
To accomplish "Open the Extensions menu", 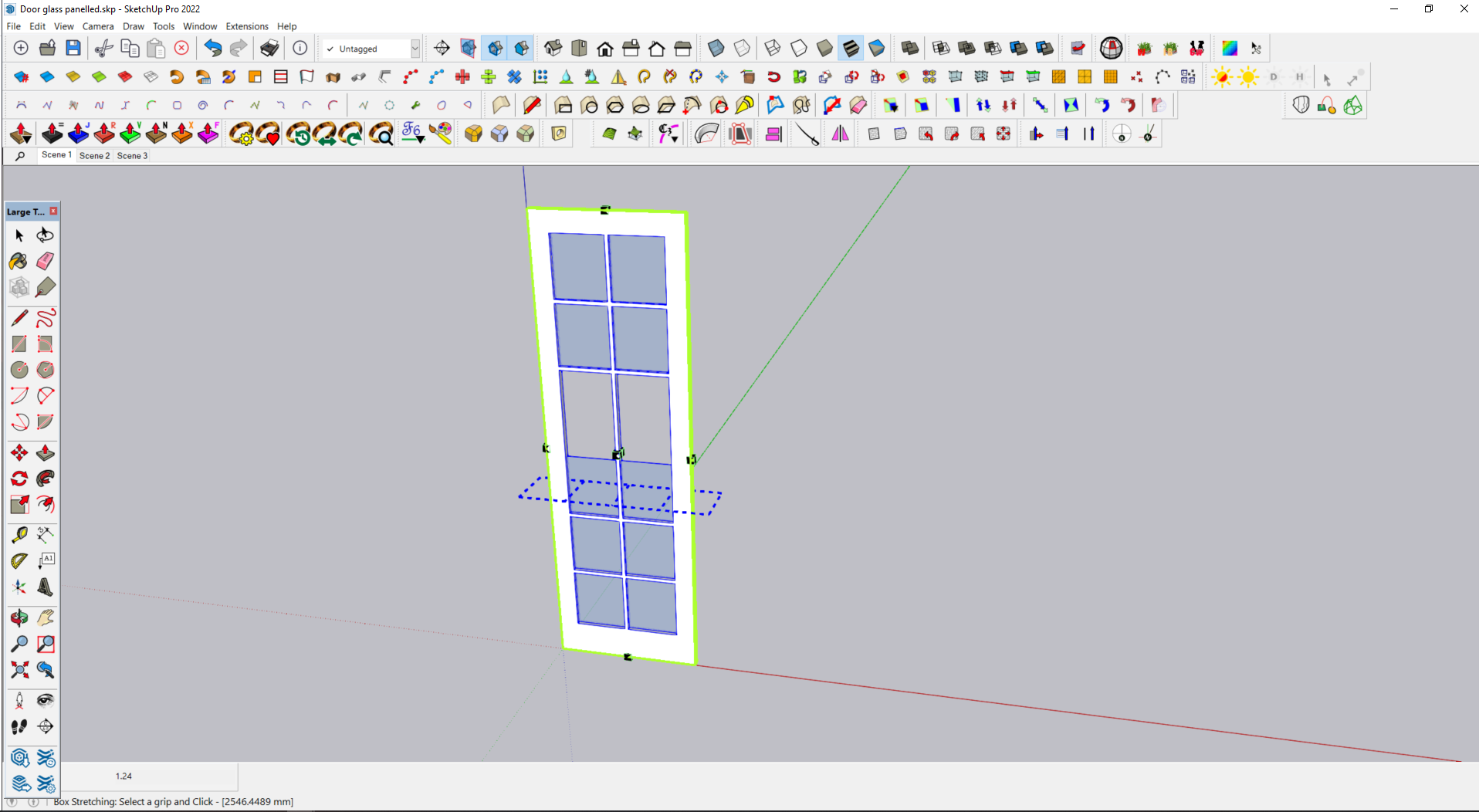I will pos(247,26).
